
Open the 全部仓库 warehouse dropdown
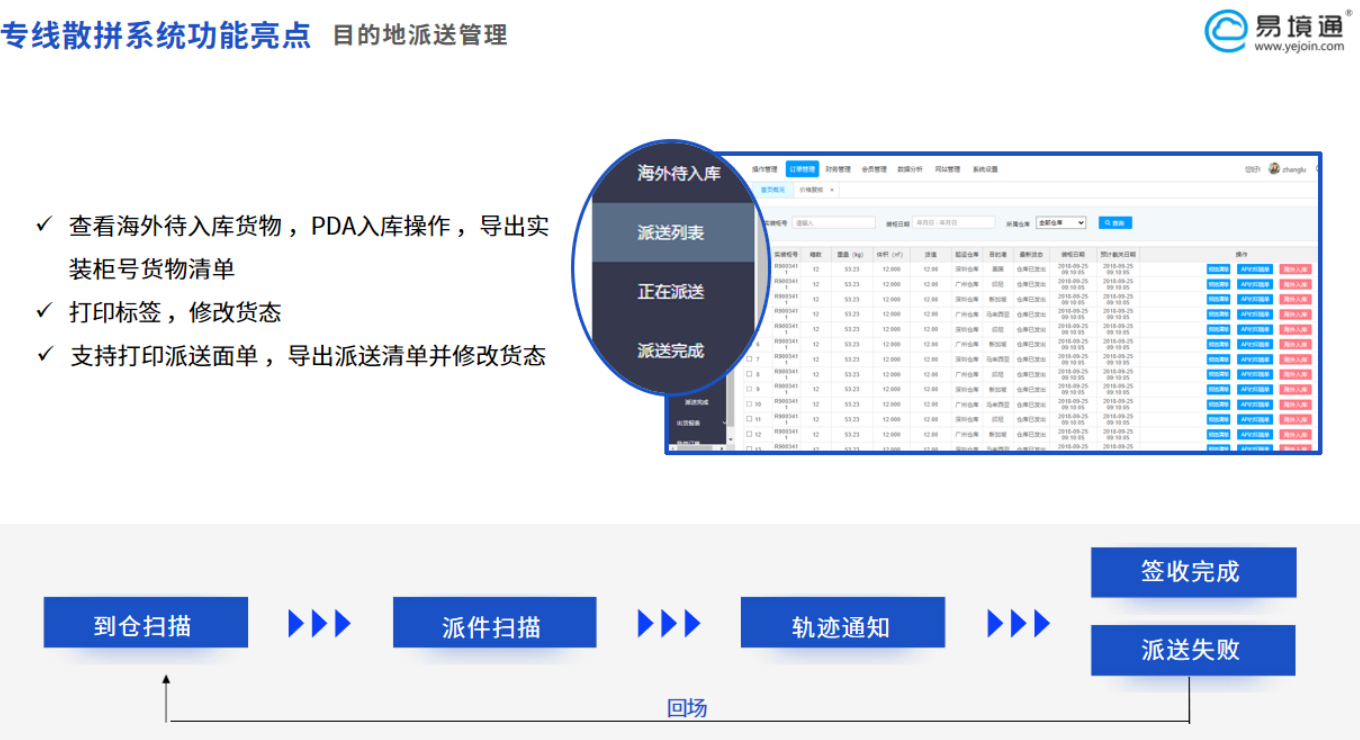(1060, 223)
